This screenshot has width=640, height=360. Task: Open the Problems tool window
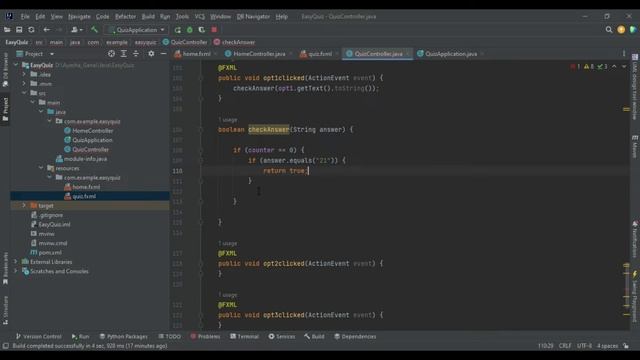(205, 337)
